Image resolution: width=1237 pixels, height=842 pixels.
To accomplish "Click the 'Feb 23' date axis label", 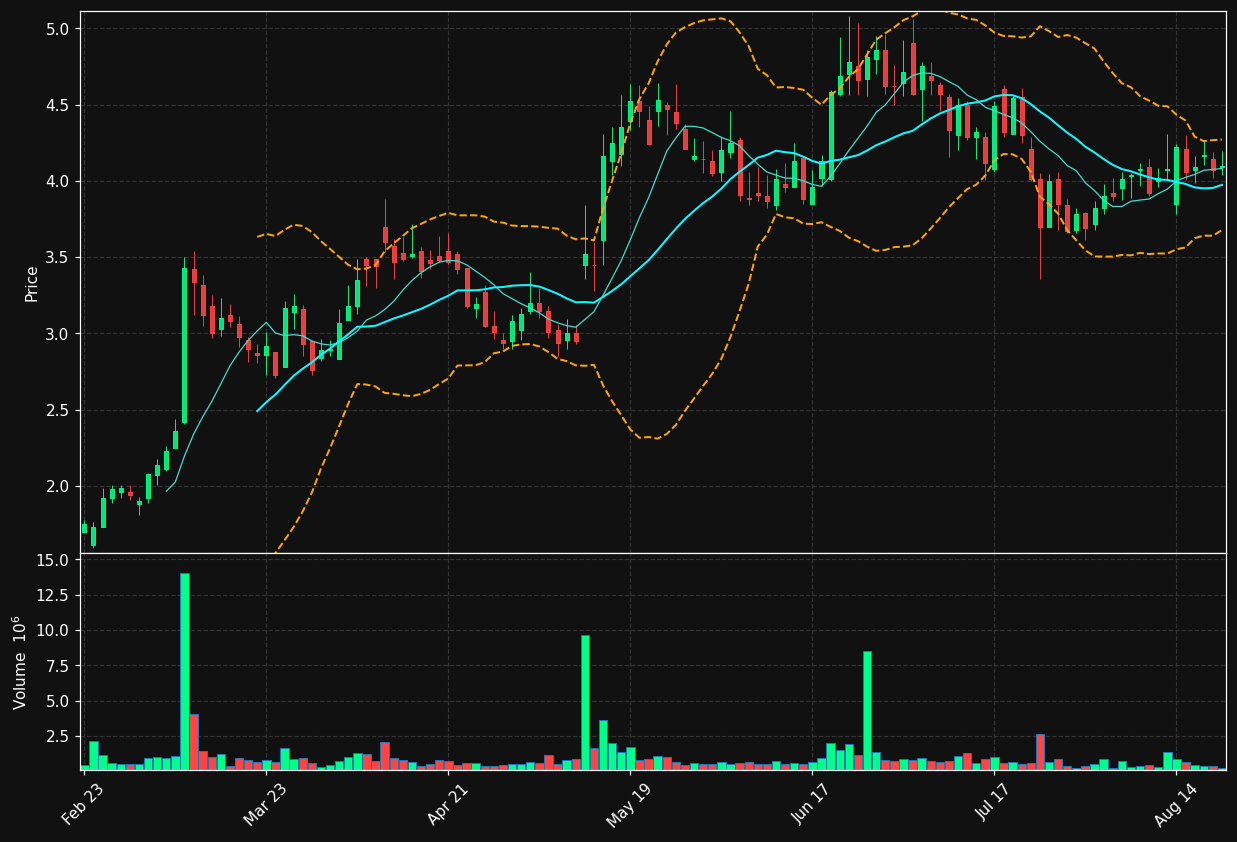I will 82,804.
